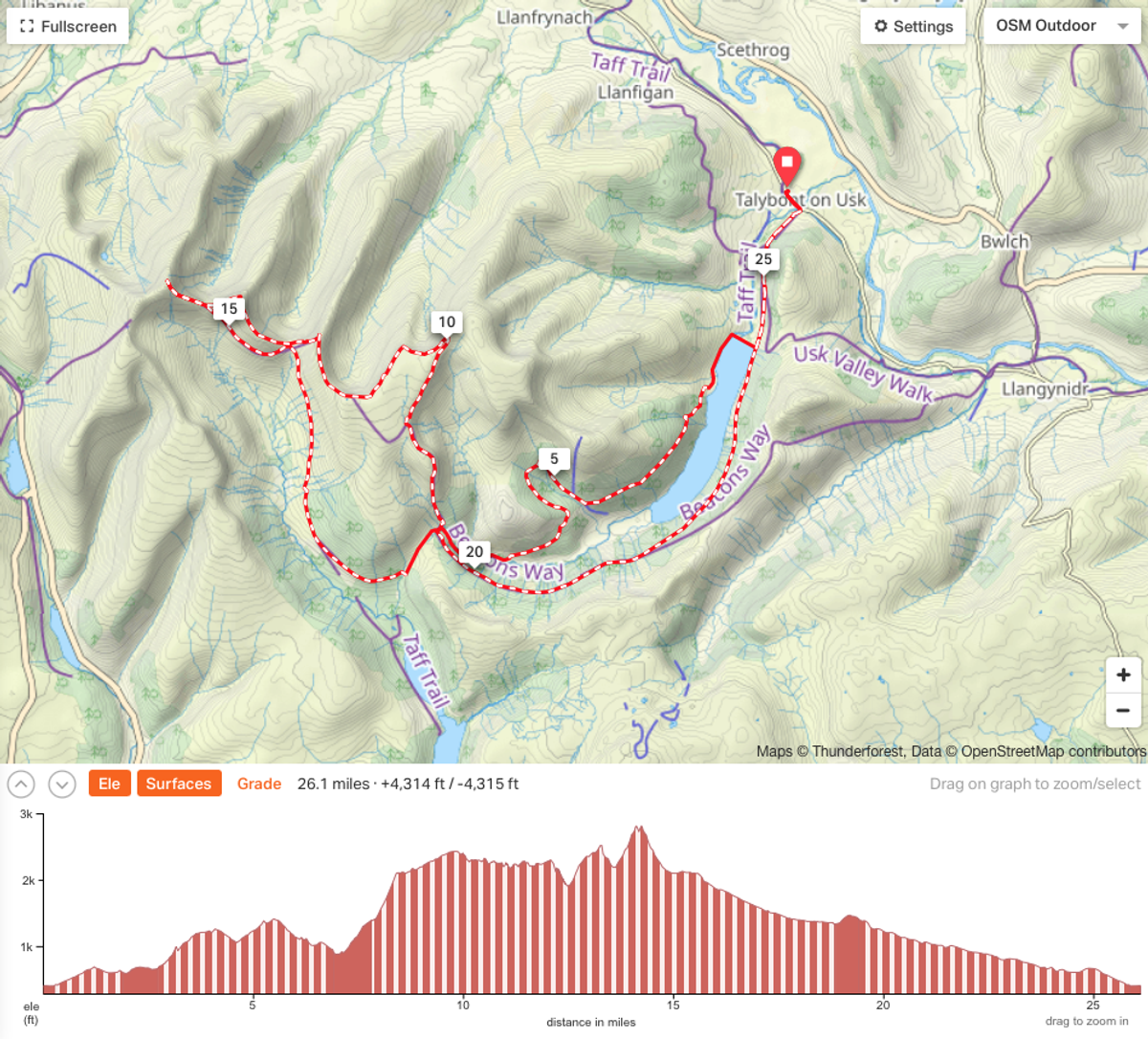Click the mile 10 marker
This screenshot has width=1148, height=1039.
(x=447, y=323)
